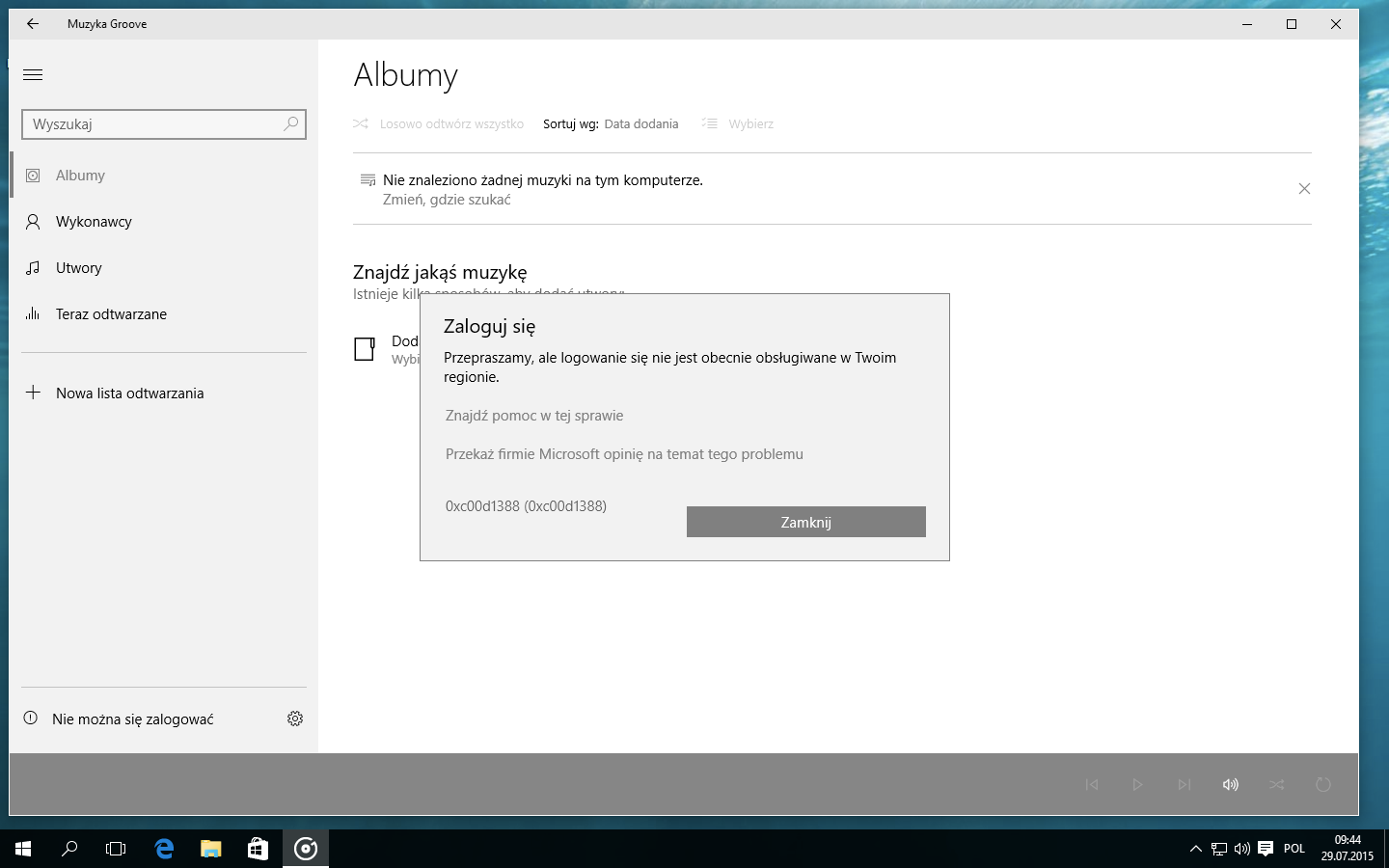Image resolution: width=1389 pixels, height=868 pixels.
Task: Click the Wykonawcy person icon
Action: (33, 222)
